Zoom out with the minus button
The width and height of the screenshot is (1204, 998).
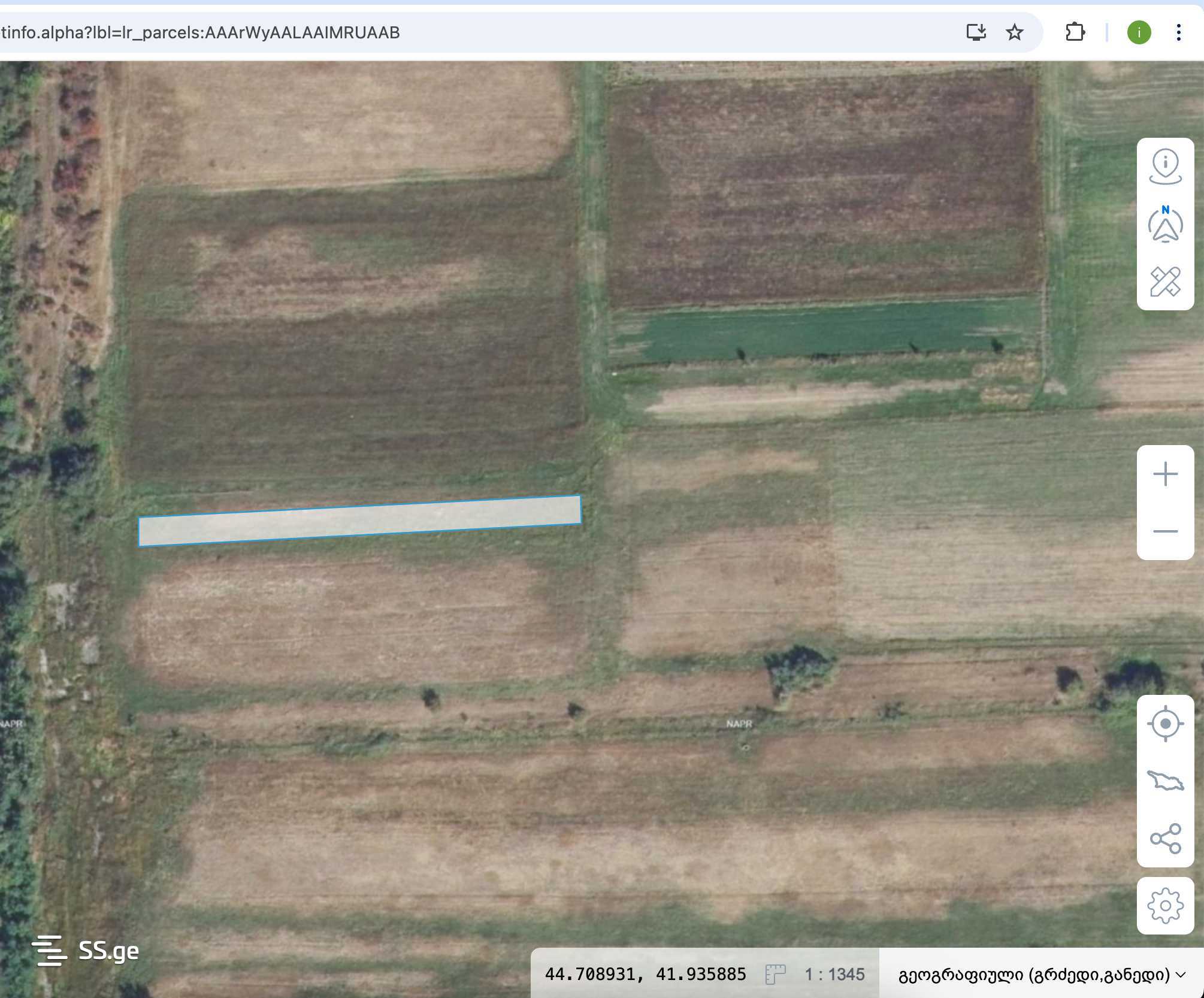click(1165, 531)
